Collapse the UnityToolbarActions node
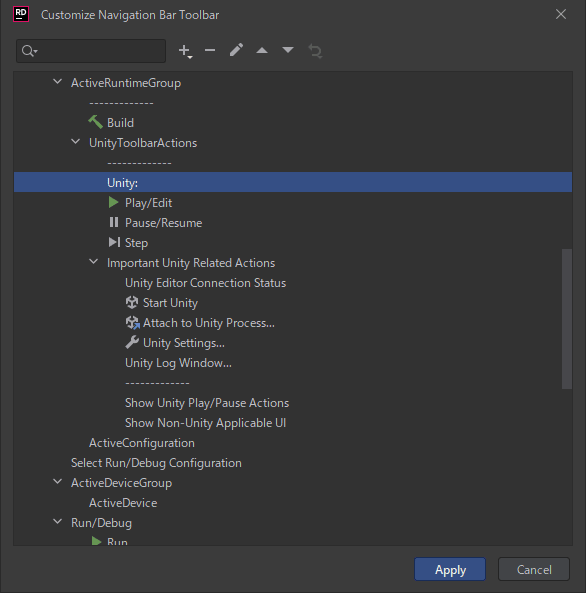The width and height of the screenshot is (586, 593). click(76, 142)
